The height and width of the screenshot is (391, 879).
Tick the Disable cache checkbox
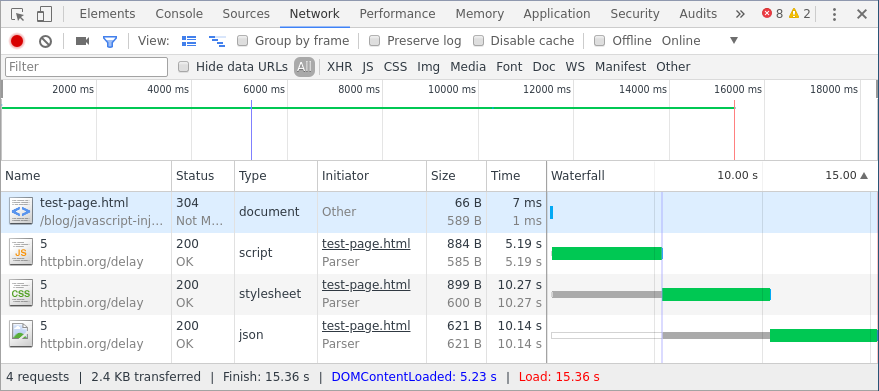click(x=478, y=40)
